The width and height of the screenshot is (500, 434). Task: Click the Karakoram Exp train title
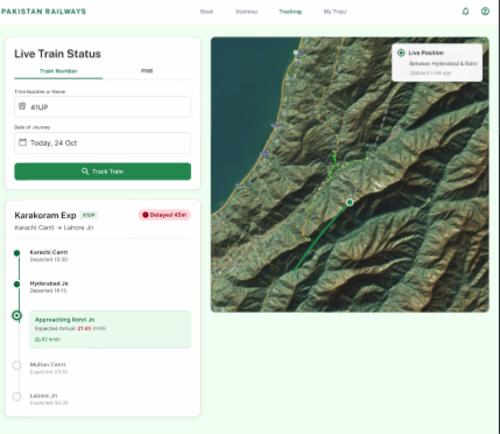[45, 215]
